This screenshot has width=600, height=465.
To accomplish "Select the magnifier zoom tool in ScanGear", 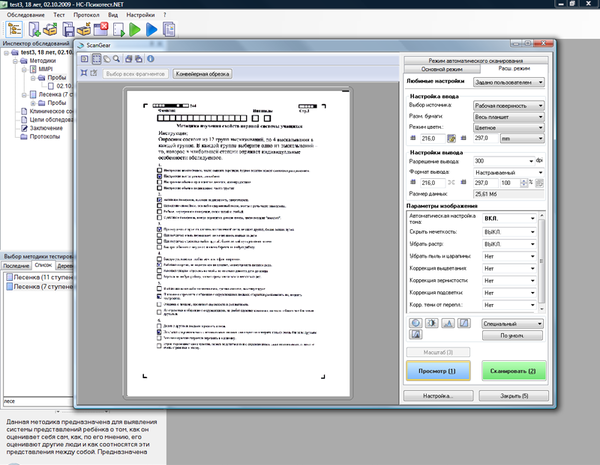I will pyautogui.click(x=116, y=59).
